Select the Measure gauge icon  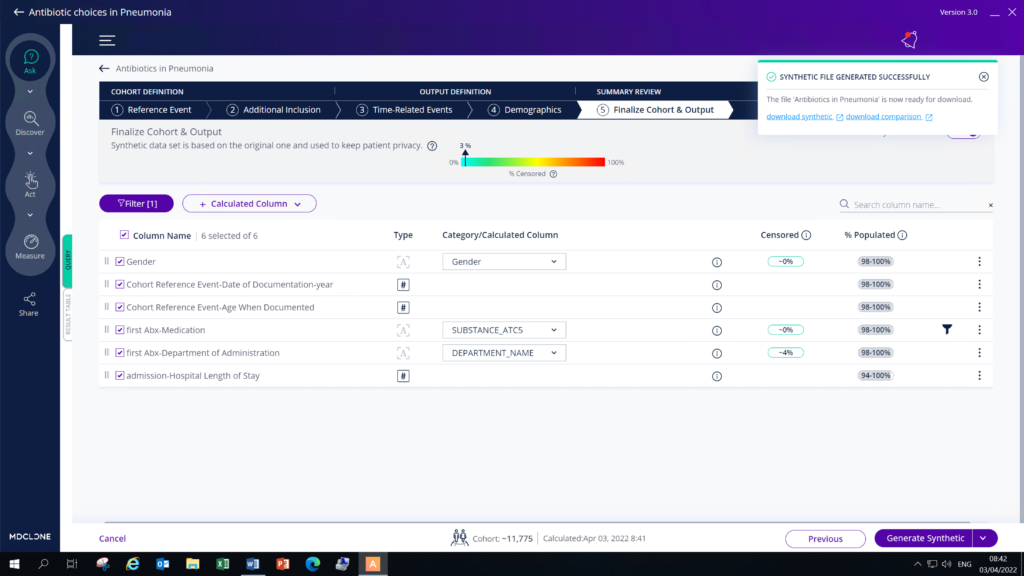pyautogui.click(x=30, y=245)
